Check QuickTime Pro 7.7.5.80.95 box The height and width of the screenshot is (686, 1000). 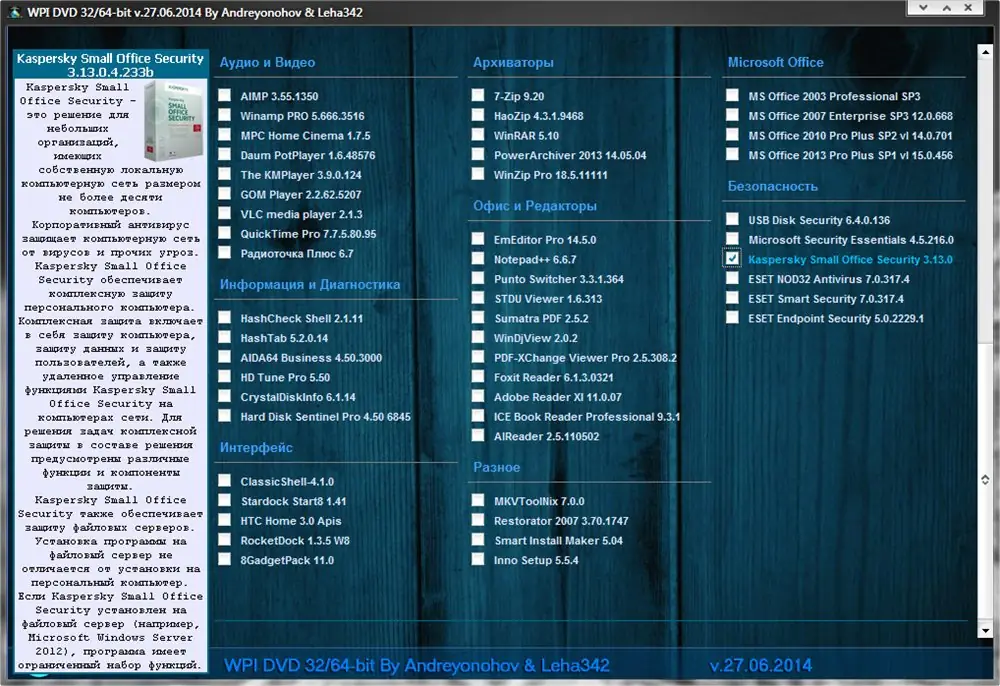click(224, 233)
